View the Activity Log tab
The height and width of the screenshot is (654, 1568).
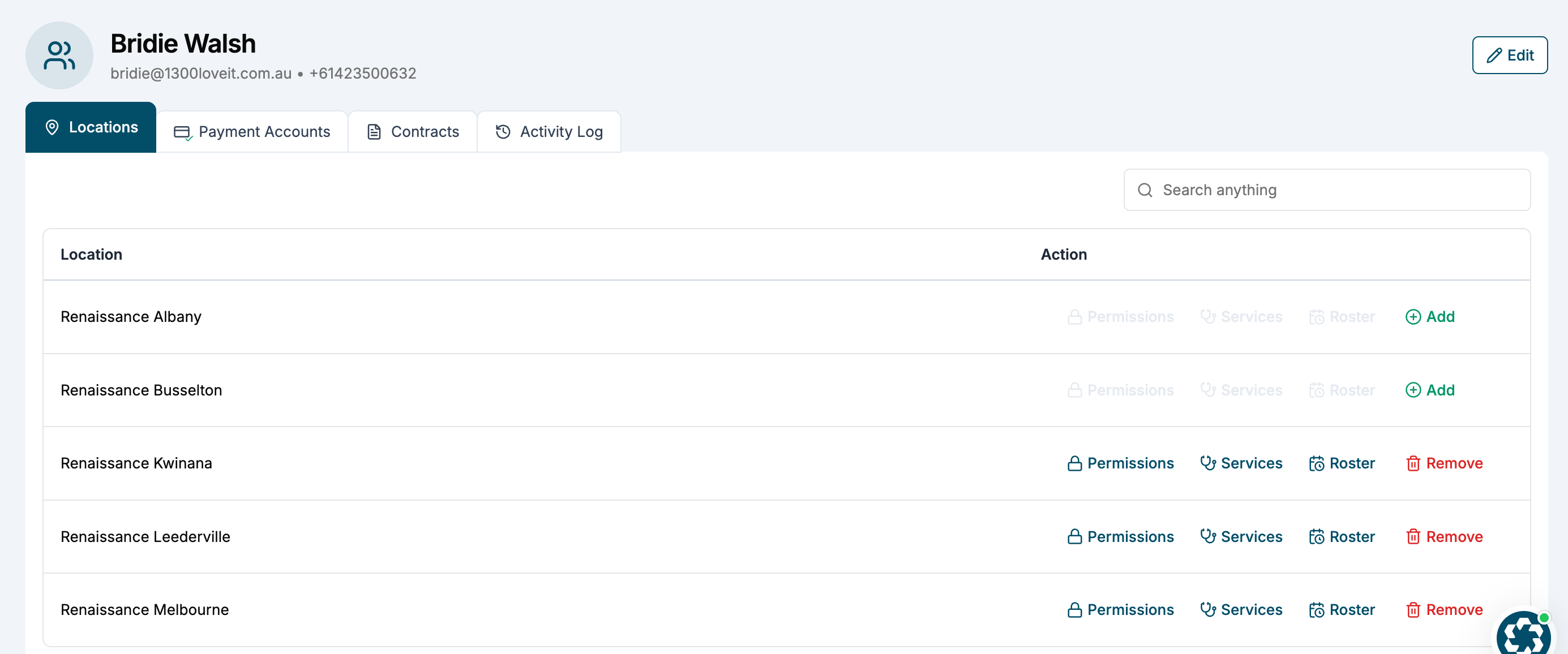coord(549,131)
